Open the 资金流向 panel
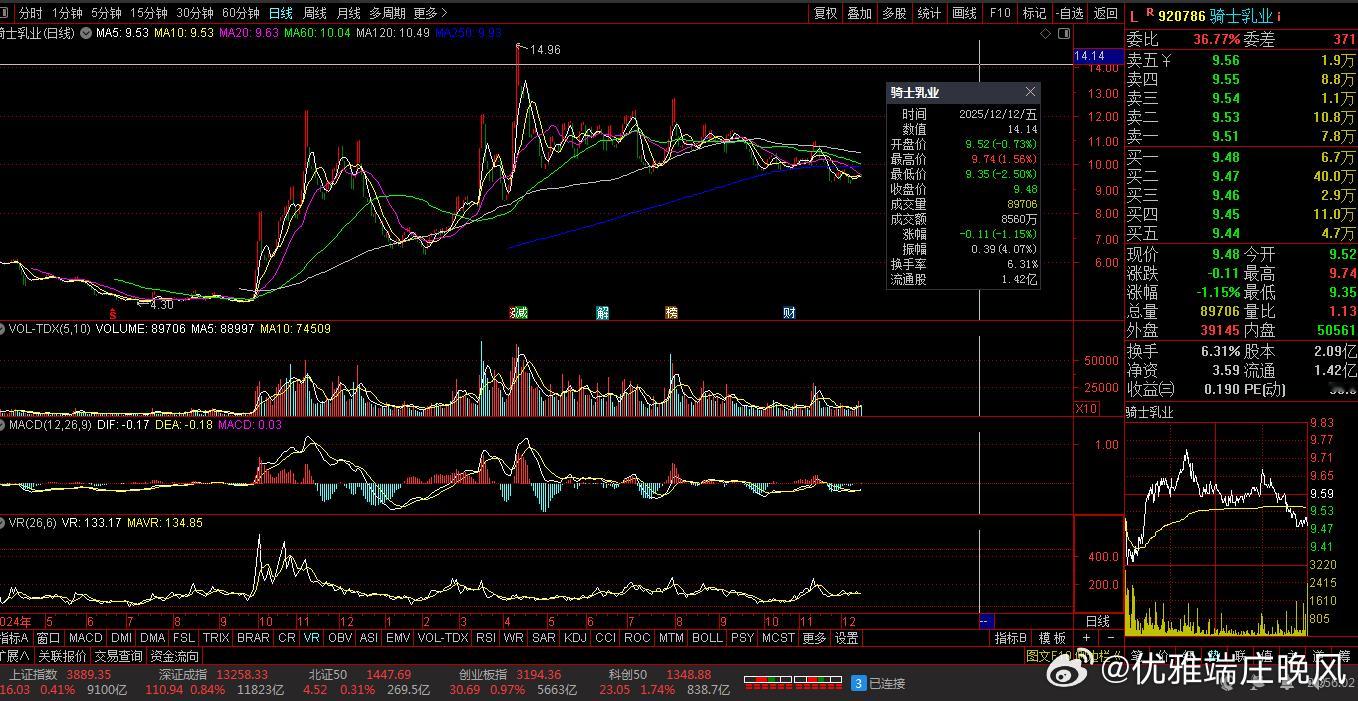The image size is (1358, 701). (x=174, y=657)
